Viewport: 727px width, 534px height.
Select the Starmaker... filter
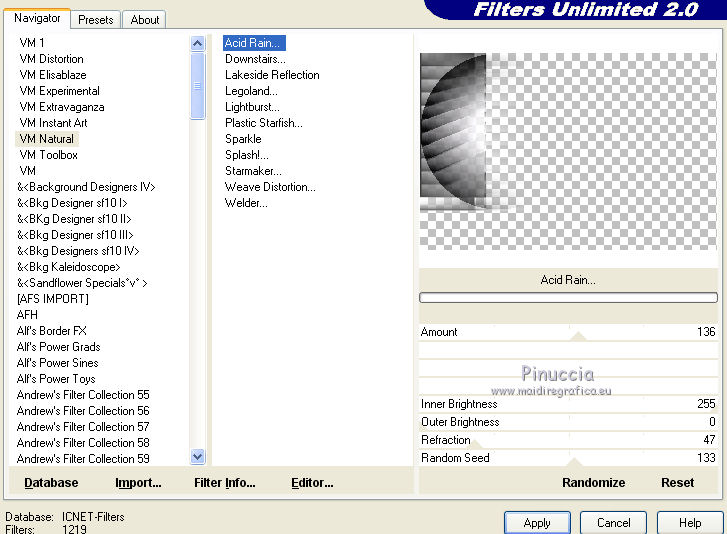tap(253, 171)
